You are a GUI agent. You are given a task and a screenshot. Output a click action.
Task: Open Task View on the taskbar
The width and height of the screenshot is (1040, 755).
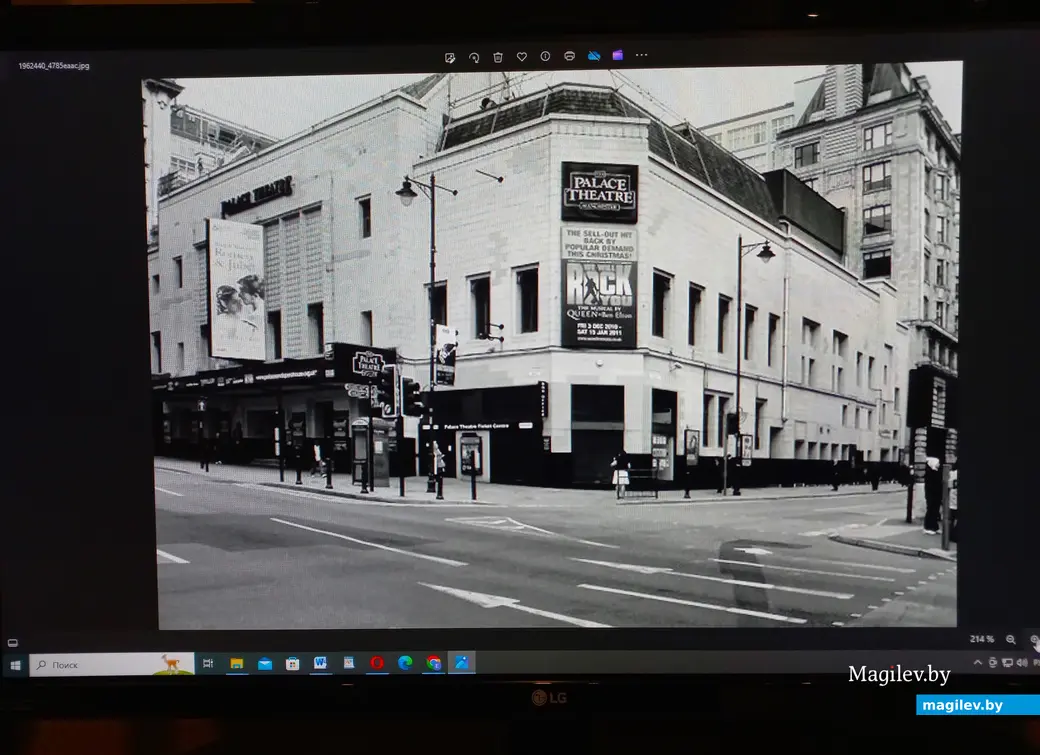(208, 663)
